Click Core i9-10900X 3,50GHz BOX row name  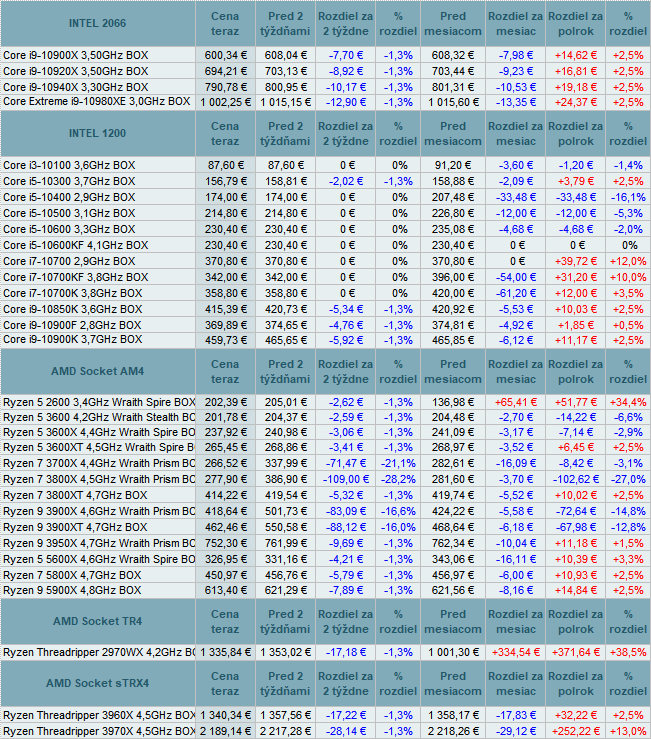(75, 55)
